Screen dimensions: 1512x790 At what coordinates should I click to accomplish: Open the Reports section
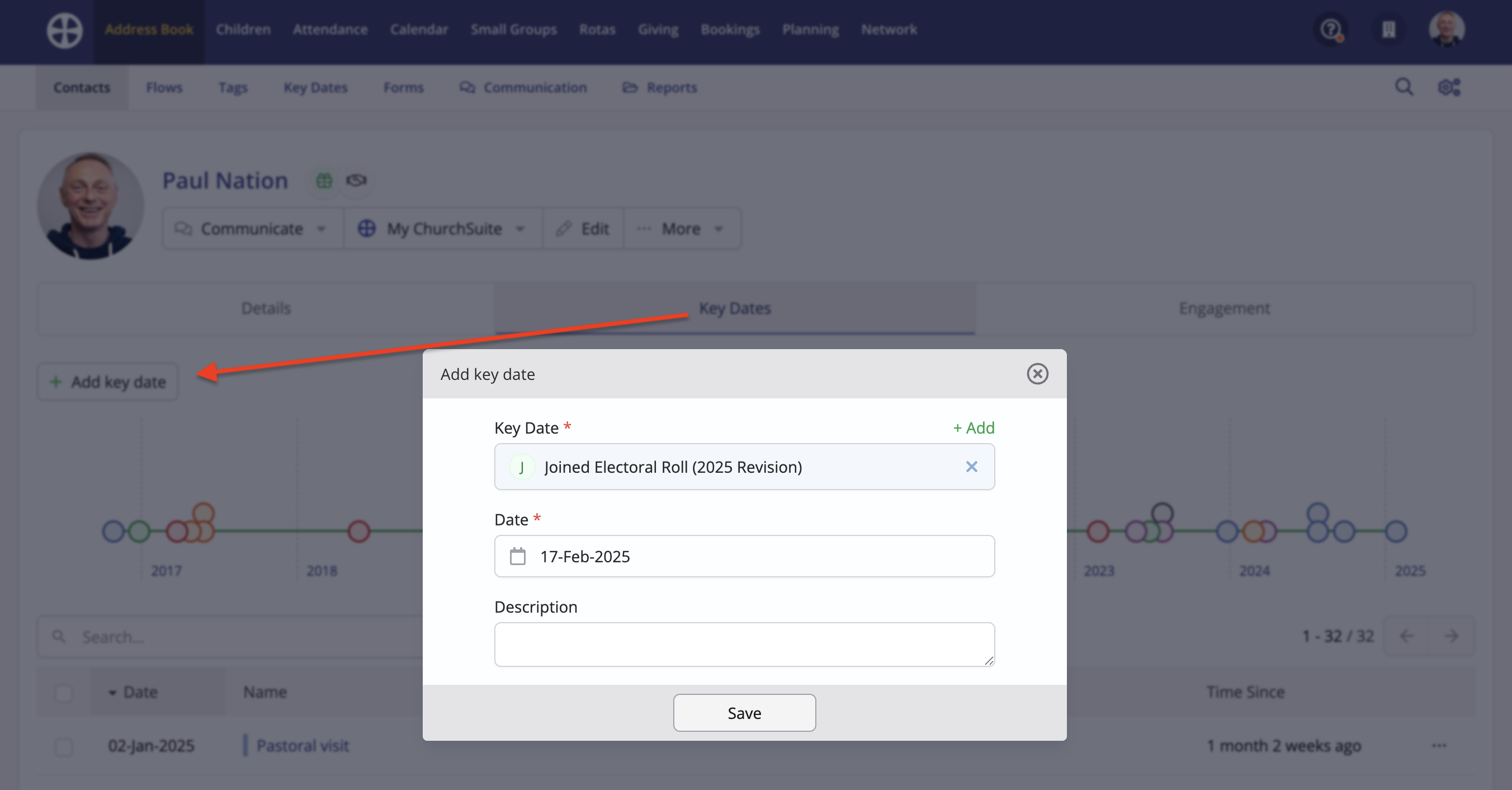coord(660,87)
